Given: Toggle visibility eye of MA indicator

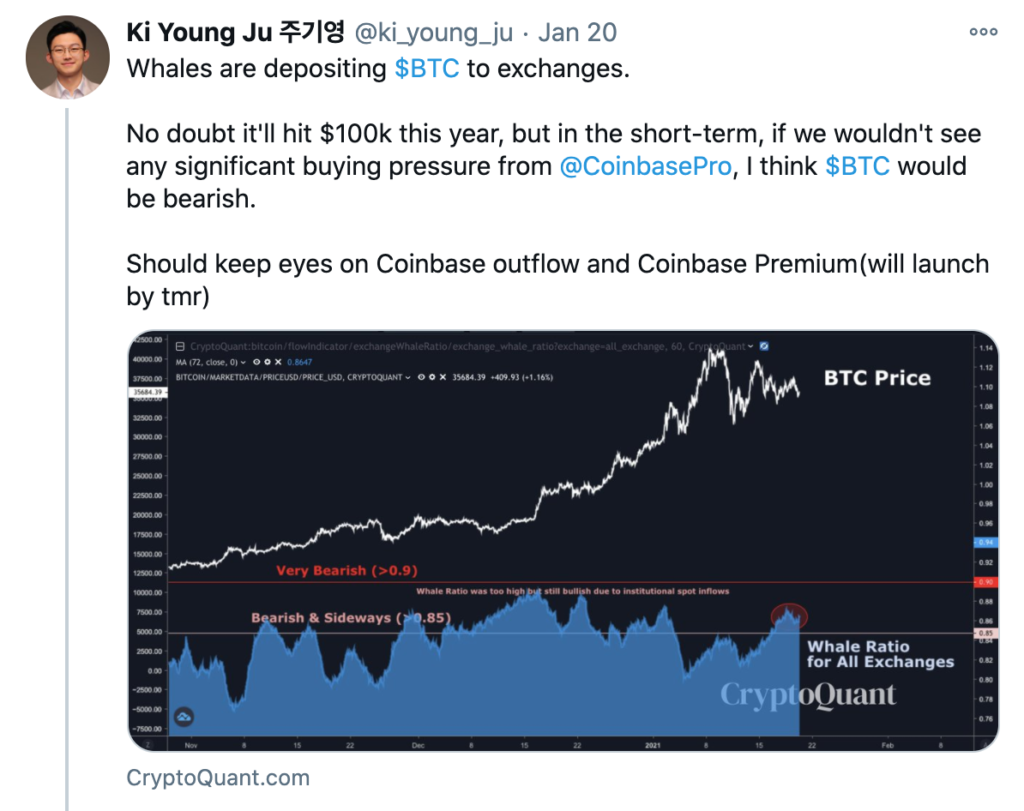Looking at the screenshot, I should point(257,362).
